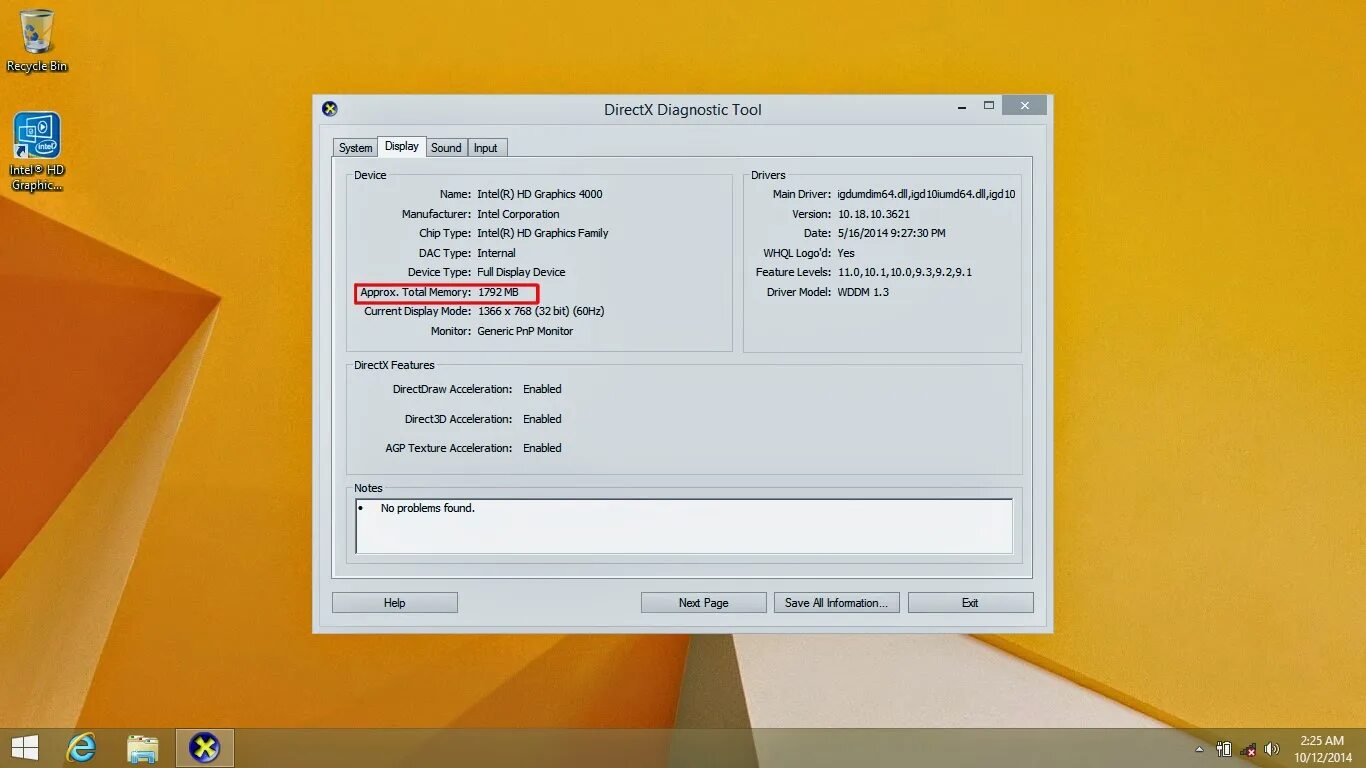
Task: Click monitor value 'Generic PnP Monitor'
Action: pyautogui.click(x=526, y=331)
